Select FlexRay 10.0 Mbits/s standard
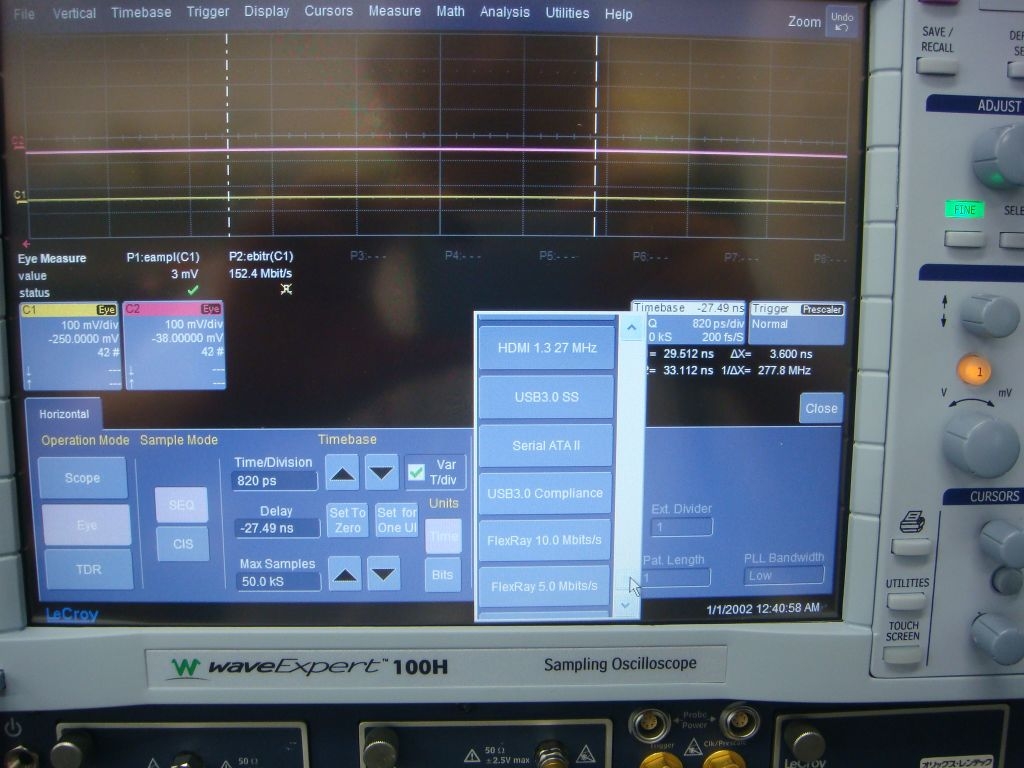Image resolution: width=1024 pixels, height=768 pixels. [545, 541]
